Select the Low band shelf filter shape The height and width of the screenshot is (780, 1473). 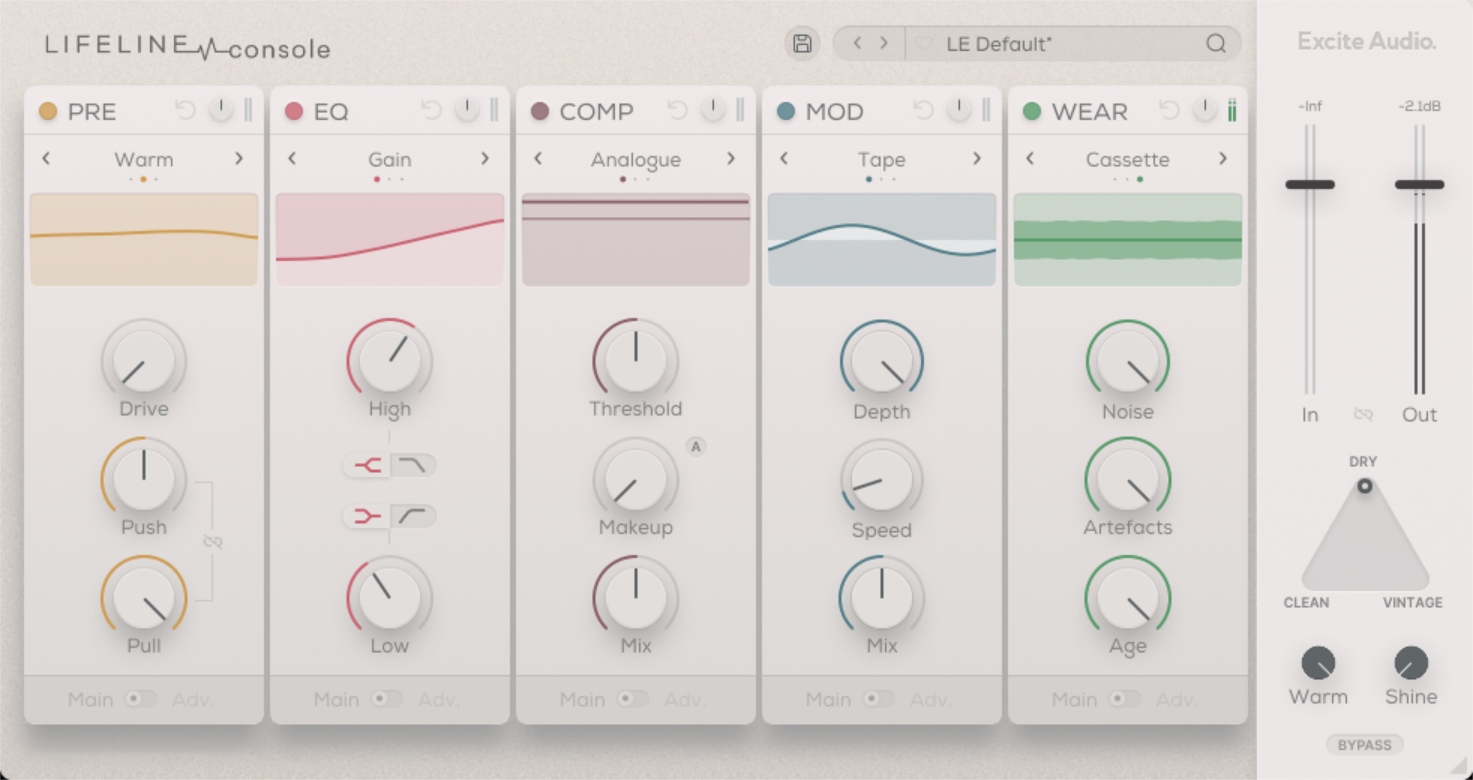point(413,516)
